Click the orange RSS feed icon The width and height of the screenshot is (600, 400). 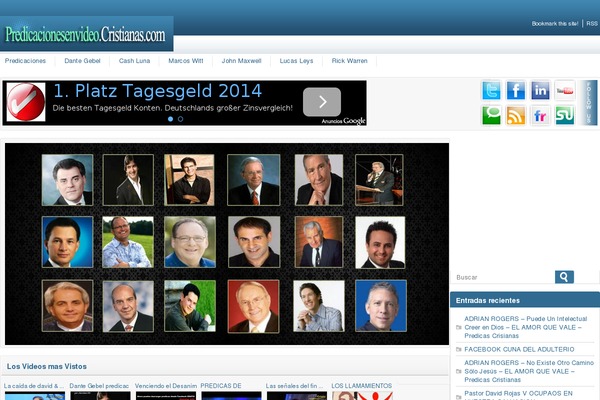pos(515,115)
